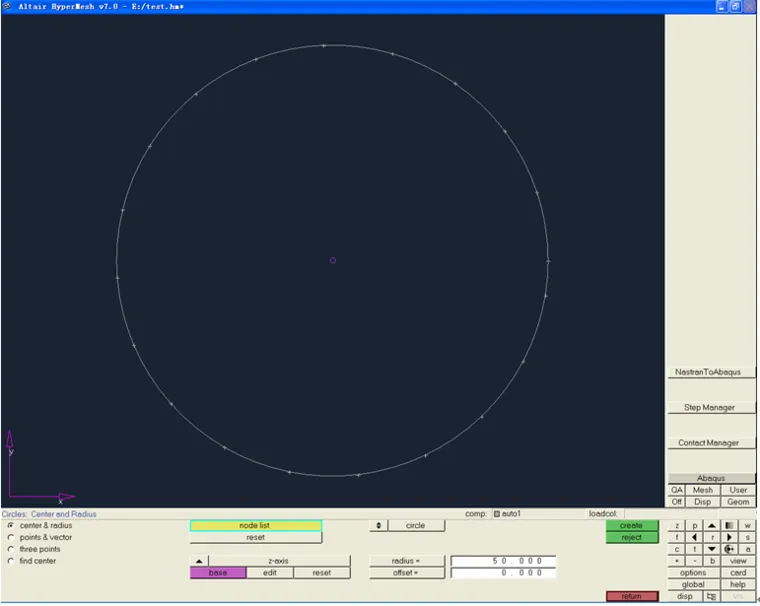Click the spin rotation circle-arrow icon
The image size is (760, 606).
(729, 549)
